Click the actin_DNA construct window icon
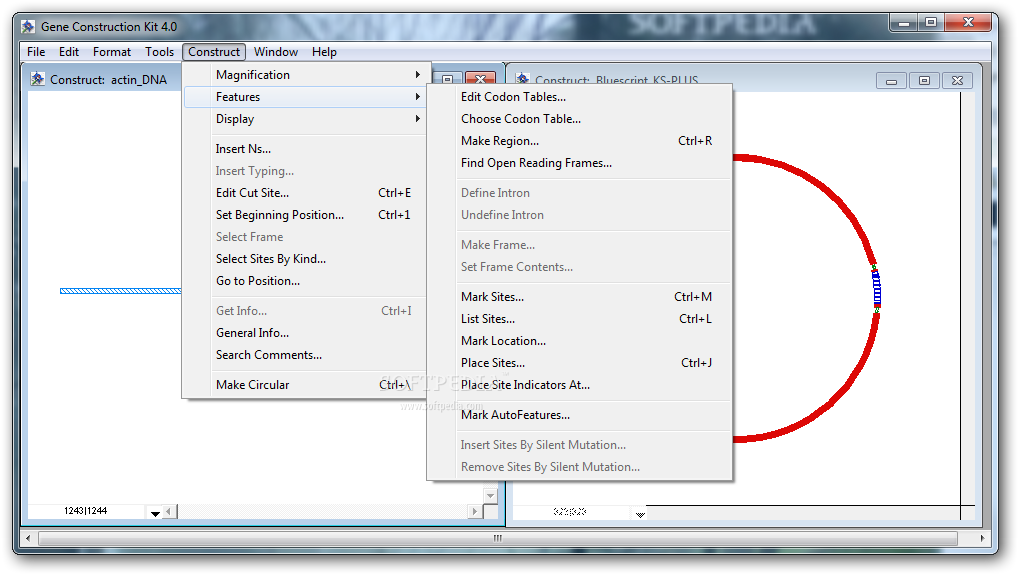 click(38, 79)
